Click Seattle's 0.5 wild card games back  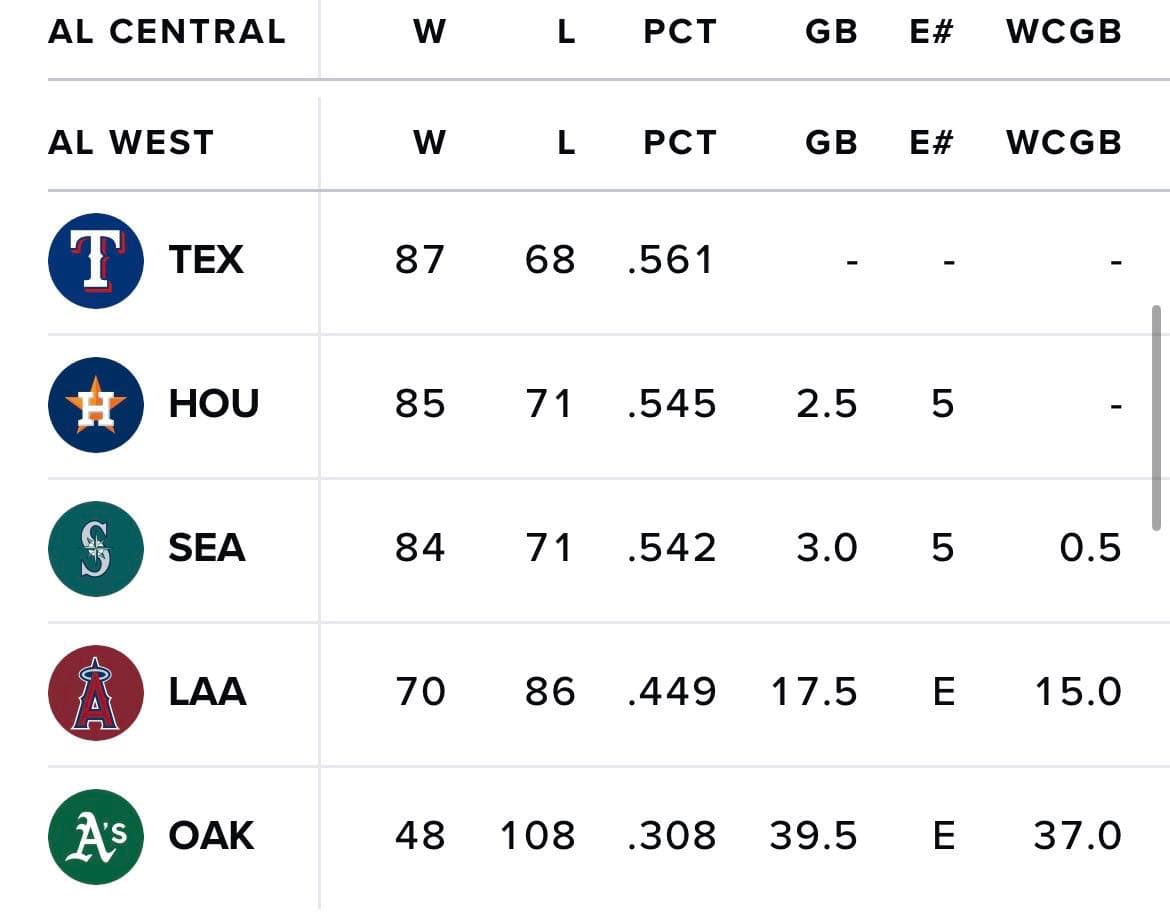tap(1090, 548)
